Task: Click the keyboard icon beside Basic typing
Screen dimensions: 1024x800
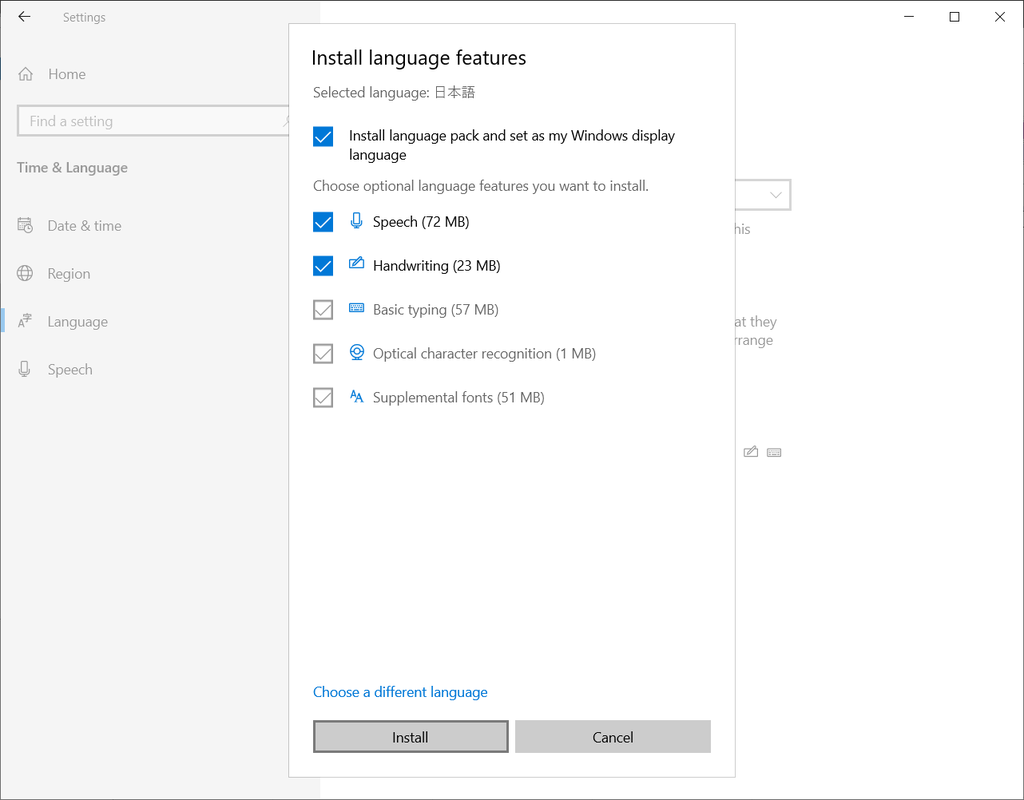Action: [357, 308]
